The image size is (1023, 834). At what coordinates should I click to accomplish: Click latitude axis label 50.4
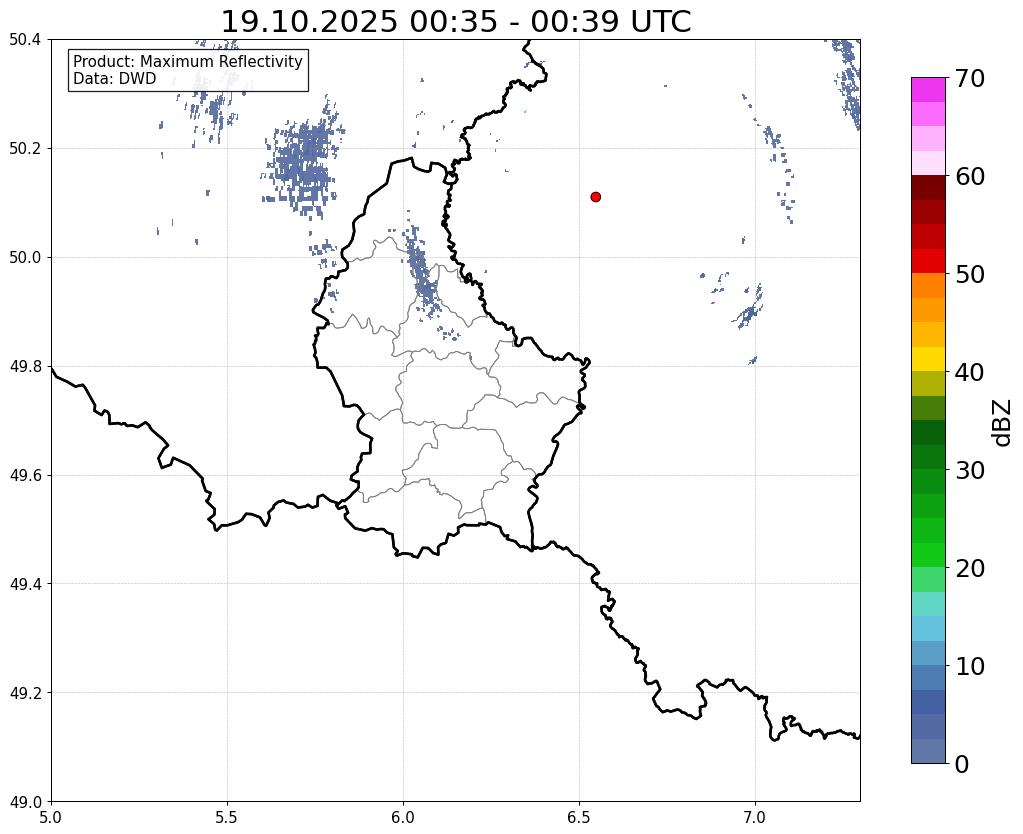pyautogui.click(x=25, y=40)
